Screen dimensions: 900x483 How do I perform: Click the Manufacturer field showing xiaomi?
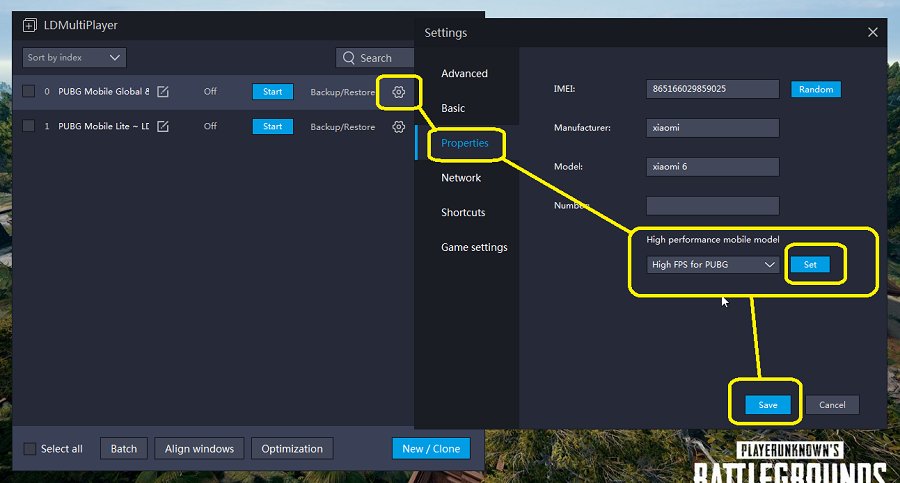(x=712, y=128)
